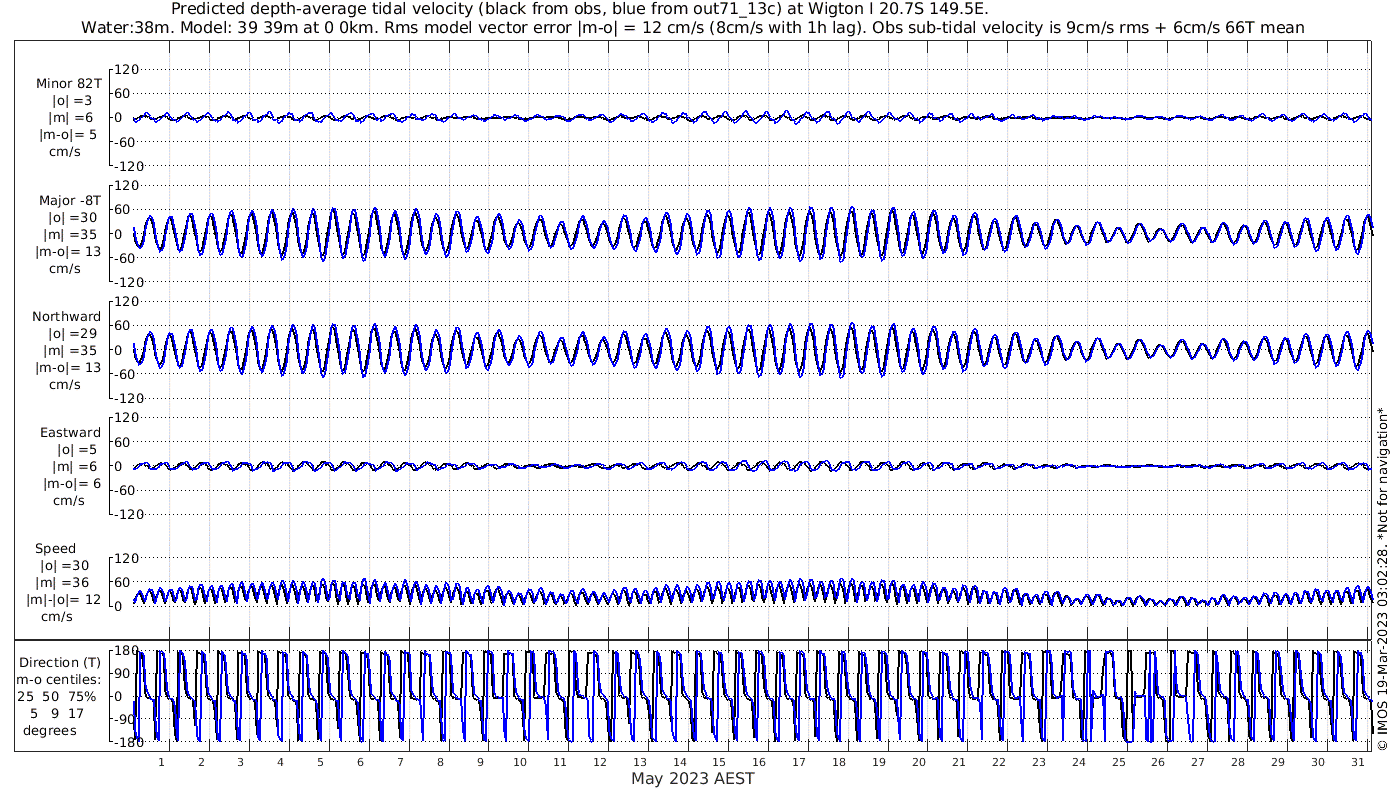Click '|o| =3' in the Minor panel
Image resolution: width=1400 pixels, height=800 pixels.
pyautogui.click(x=72, y=101)
